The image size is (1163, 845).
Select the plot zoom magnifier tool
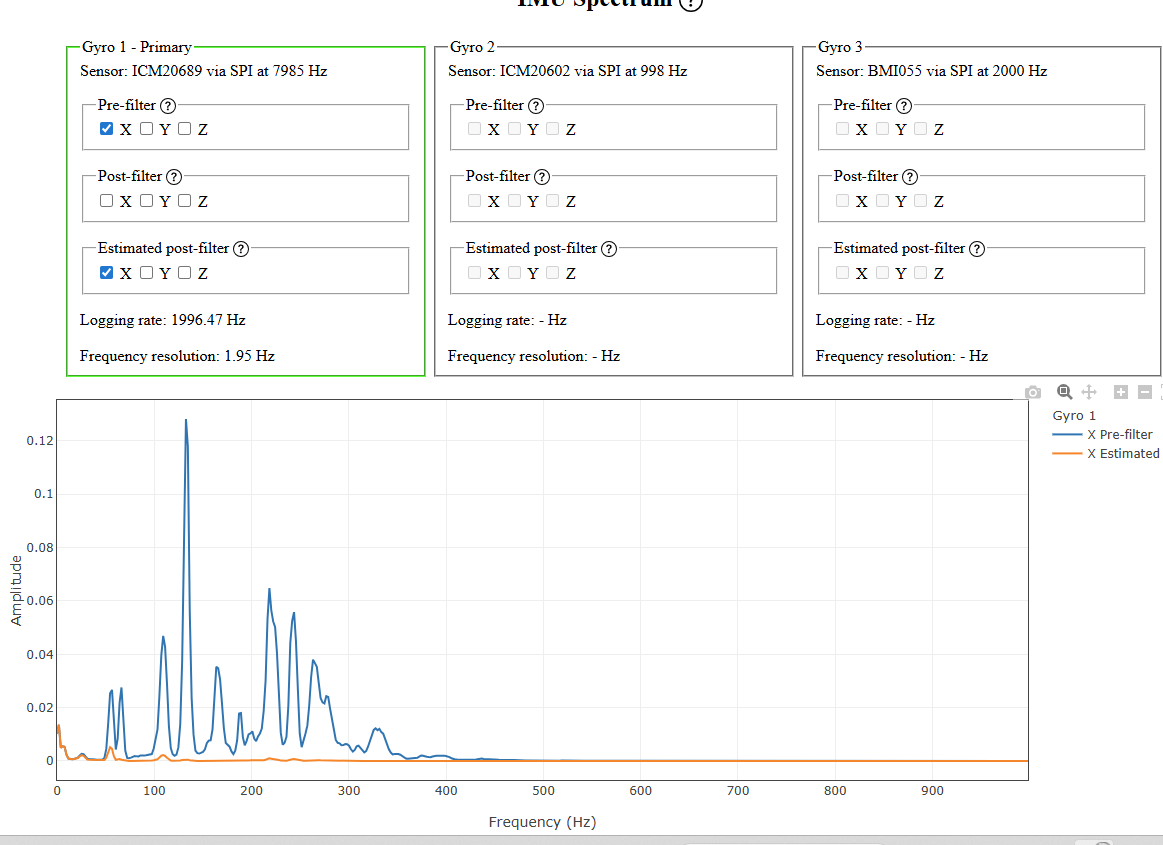tap(1064, 393)
